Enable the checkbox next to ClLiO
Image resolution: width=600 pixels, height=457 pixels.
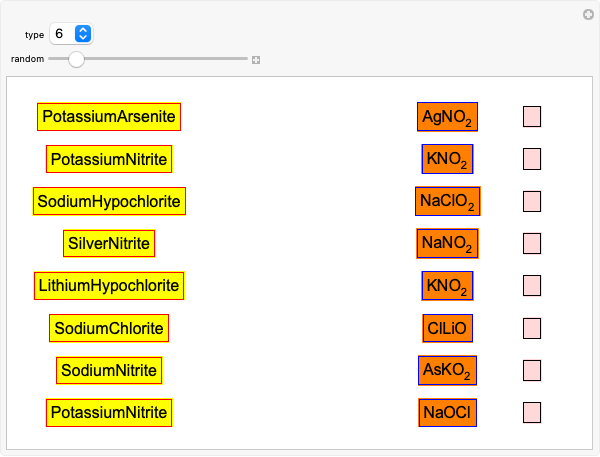point(532,328)
